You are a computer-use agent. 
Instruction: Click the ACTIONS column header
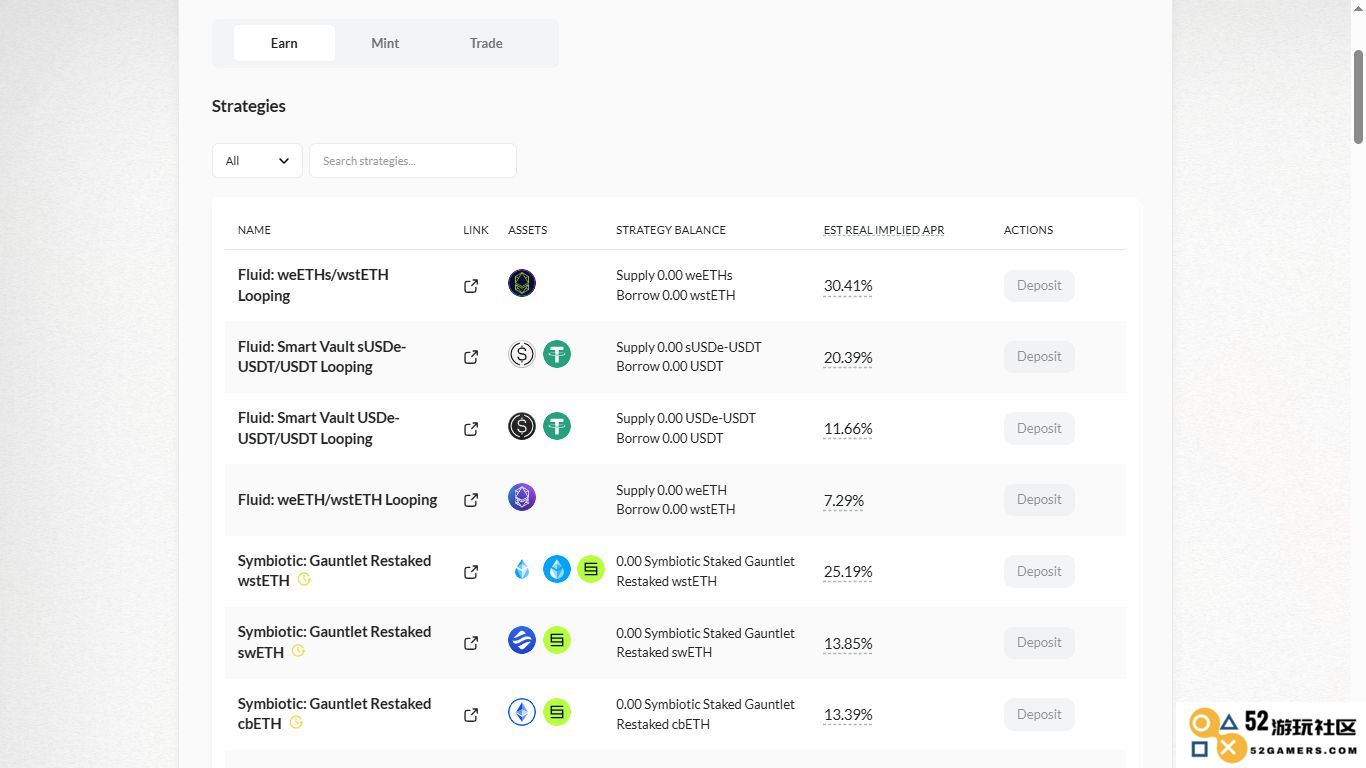point(1028,230)
